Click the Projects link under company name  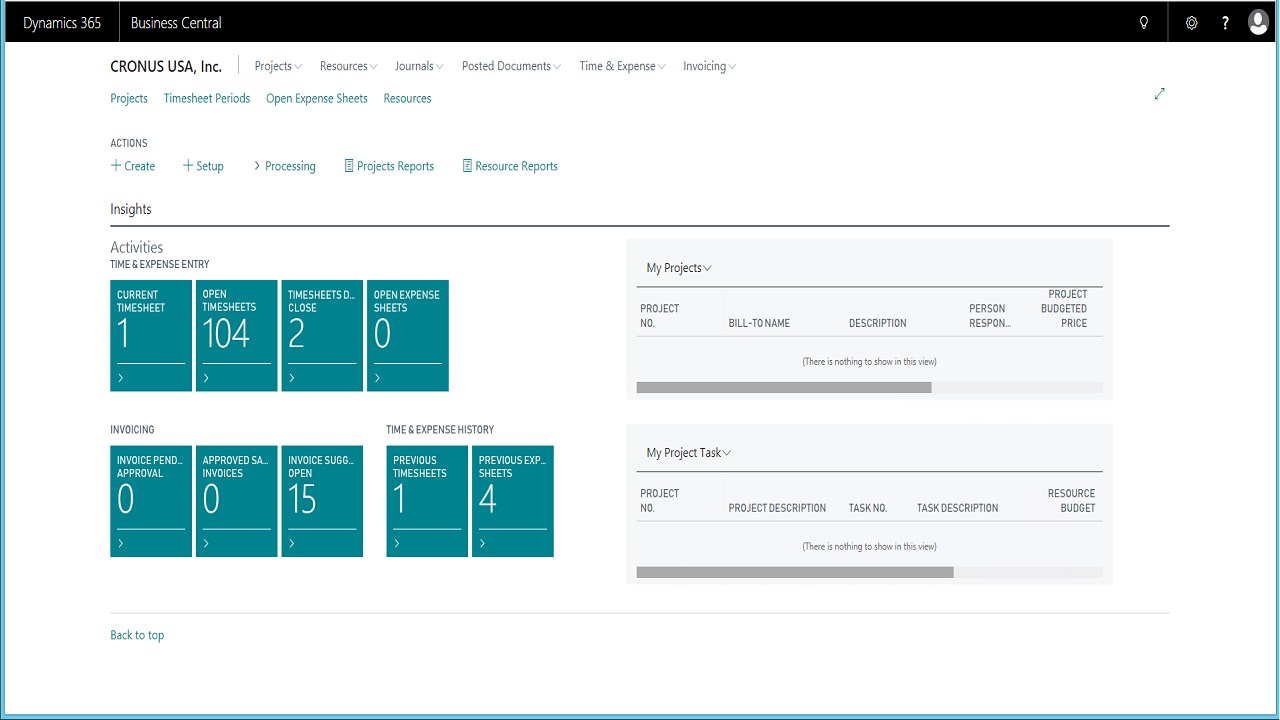click(x=129, y=98)
